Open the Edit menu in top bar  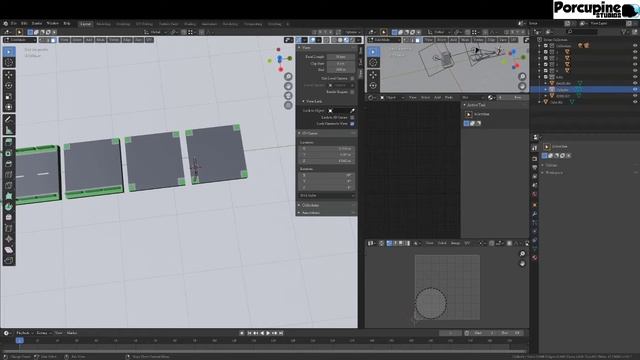coord(24,23)
